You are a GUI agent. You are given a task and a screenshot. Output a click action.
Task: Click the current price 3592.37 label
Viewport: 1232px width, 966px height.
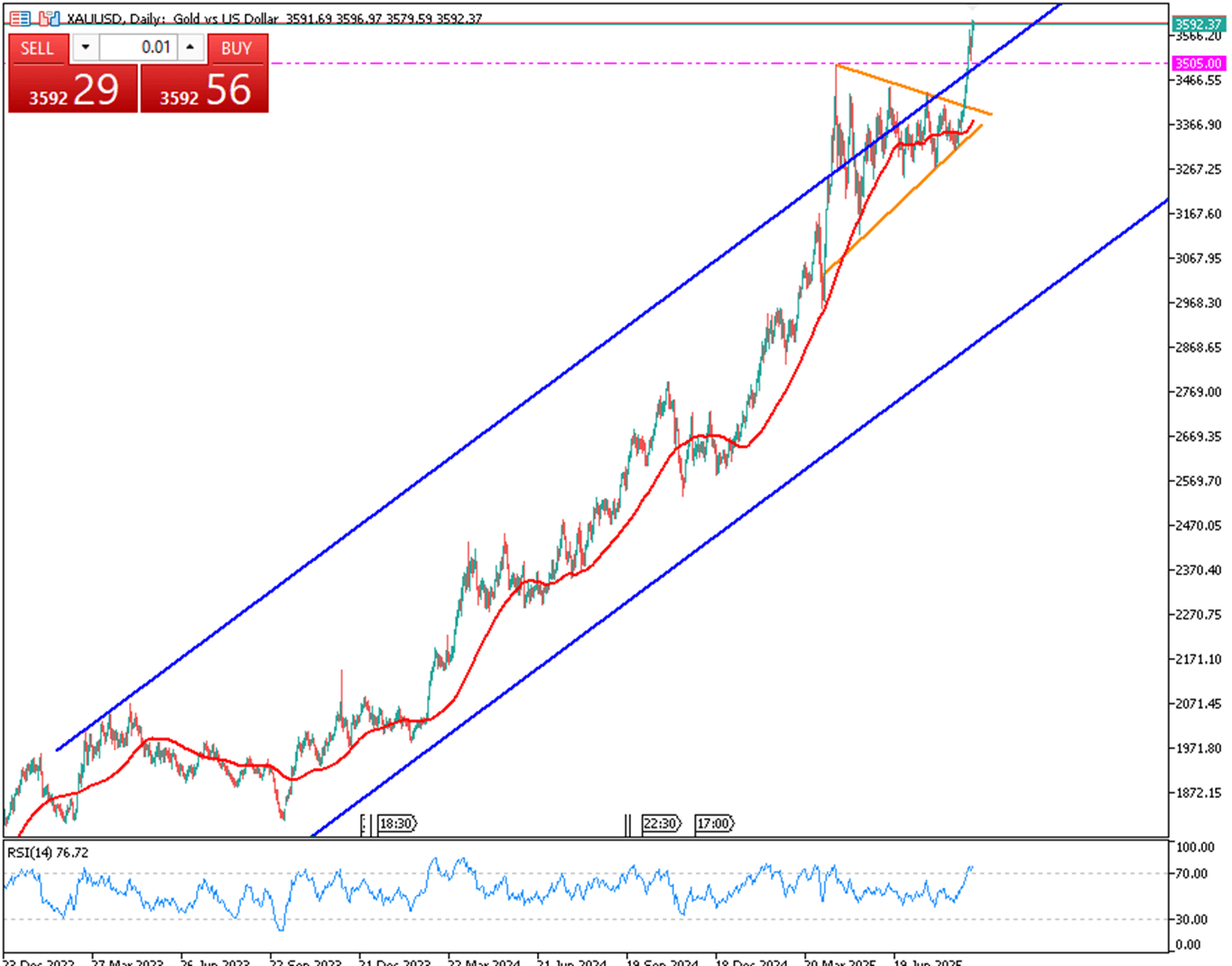click(x=1198, y=24)
